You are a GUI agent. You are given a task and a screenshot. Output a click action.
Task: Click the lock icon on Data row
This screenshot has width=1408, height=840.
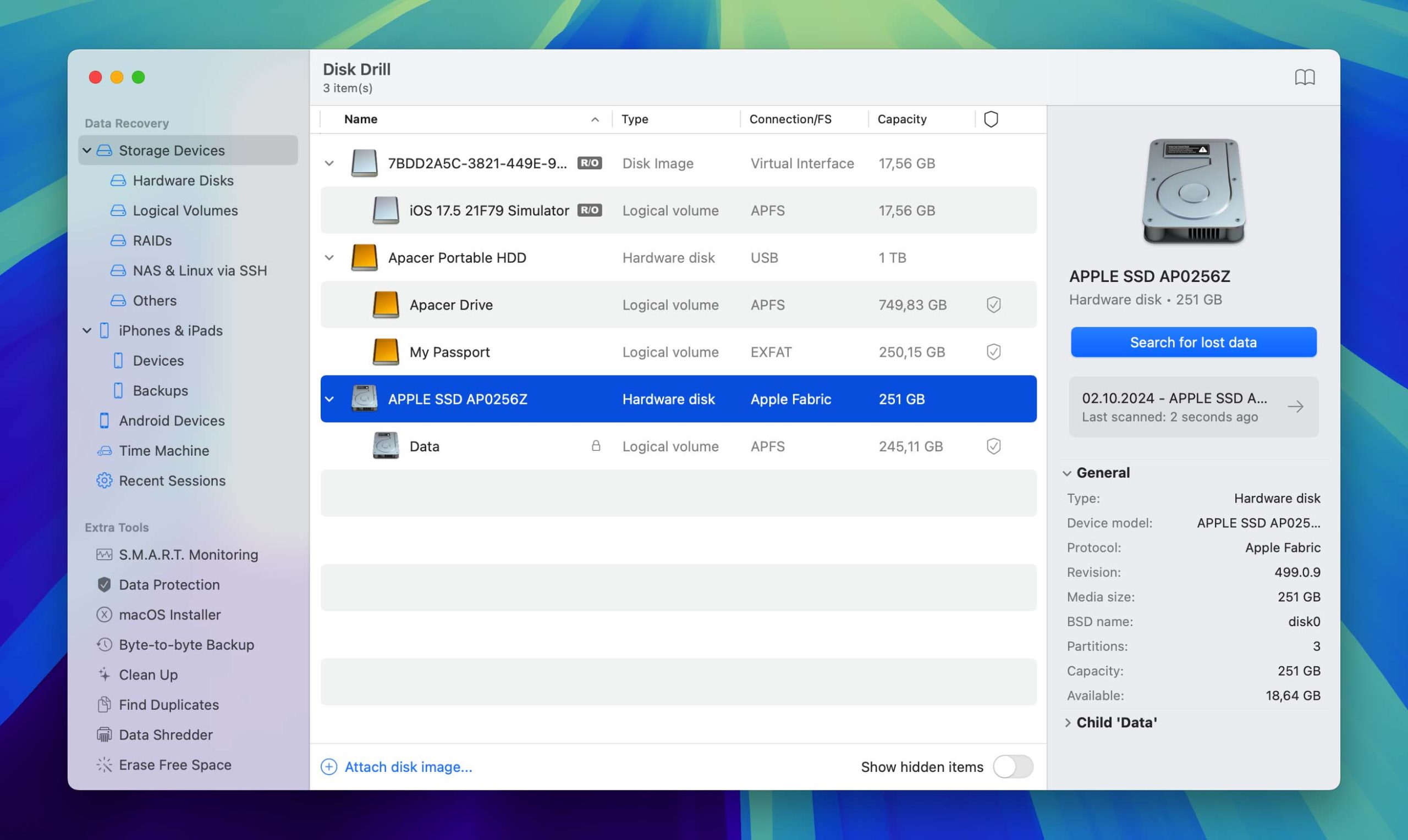coord(596,446)
